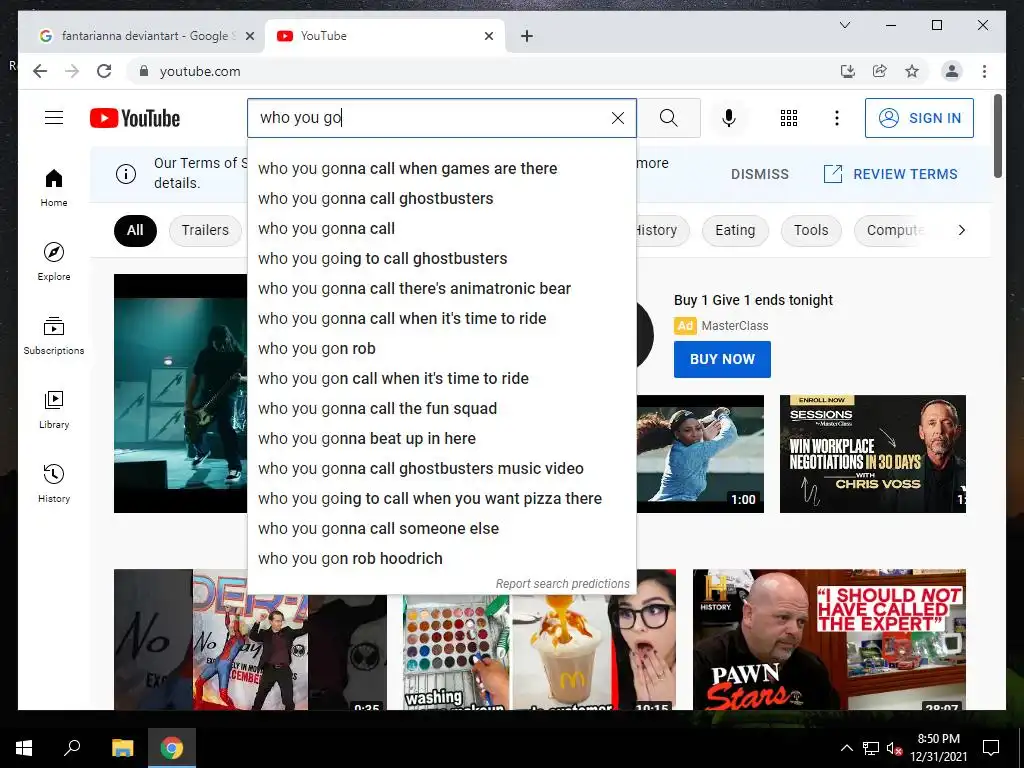Image resolution: width=1024 pixels, height=768 pixels.
Task: Go back with browser back arrow
Action: [40, 71]
